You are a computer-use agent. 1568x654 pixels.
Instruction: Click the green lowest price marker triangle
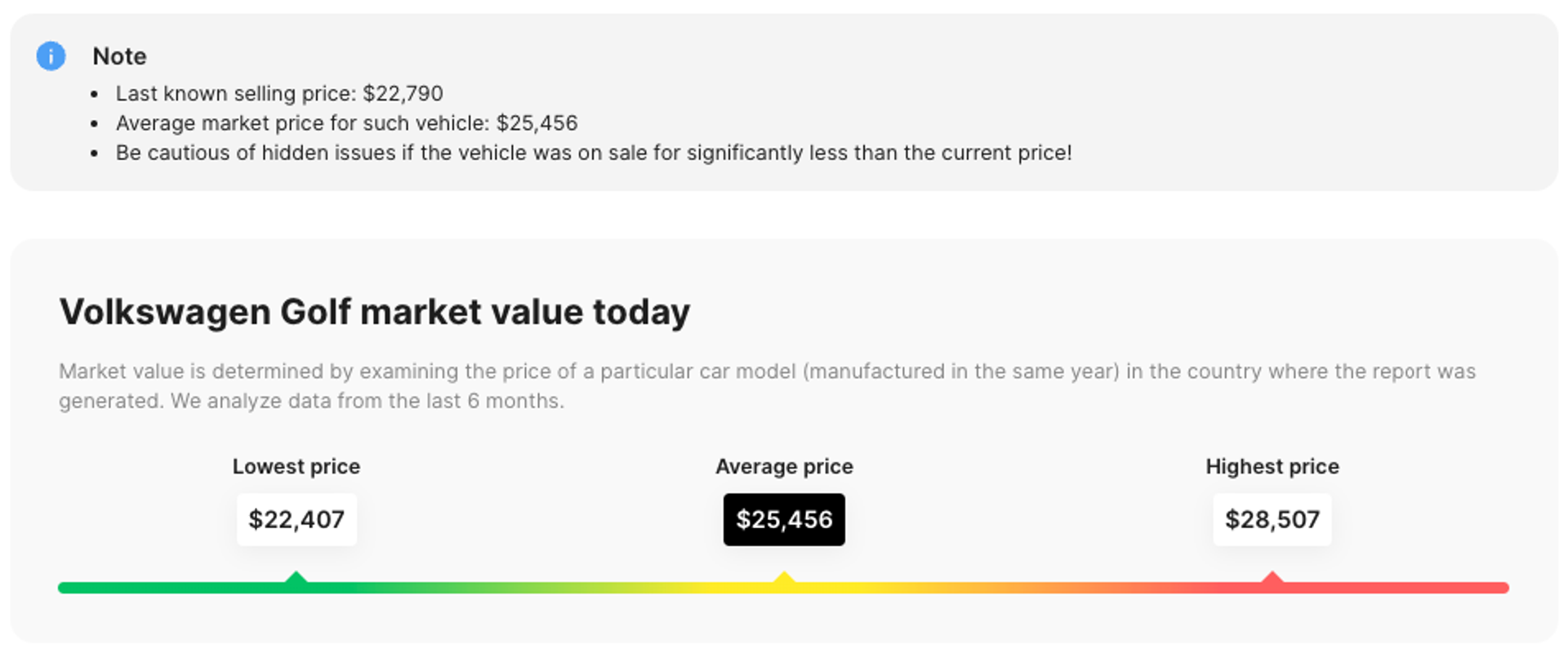pos(296,579)
